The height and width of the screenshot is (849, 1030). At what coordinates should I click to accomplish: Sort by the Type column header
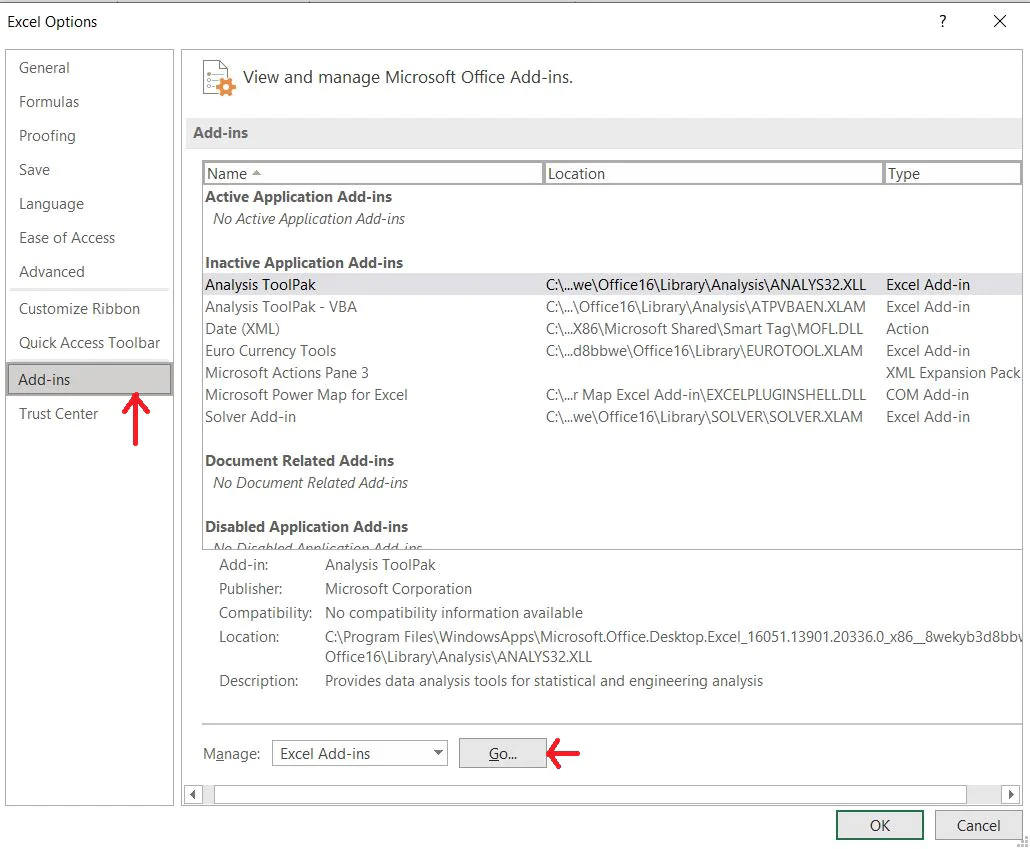[x=952, y=173]
